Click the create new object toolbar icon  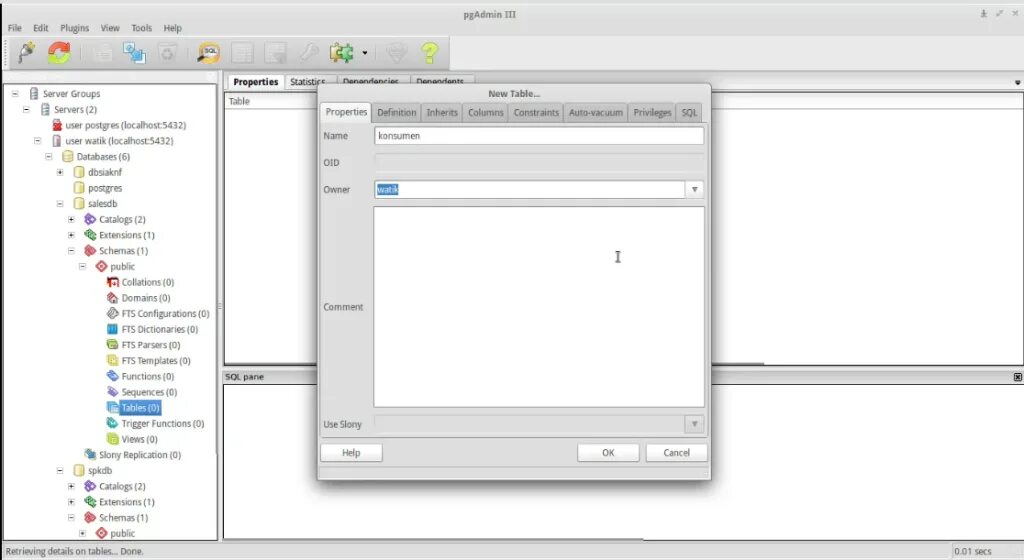click(x=135, y=53)
